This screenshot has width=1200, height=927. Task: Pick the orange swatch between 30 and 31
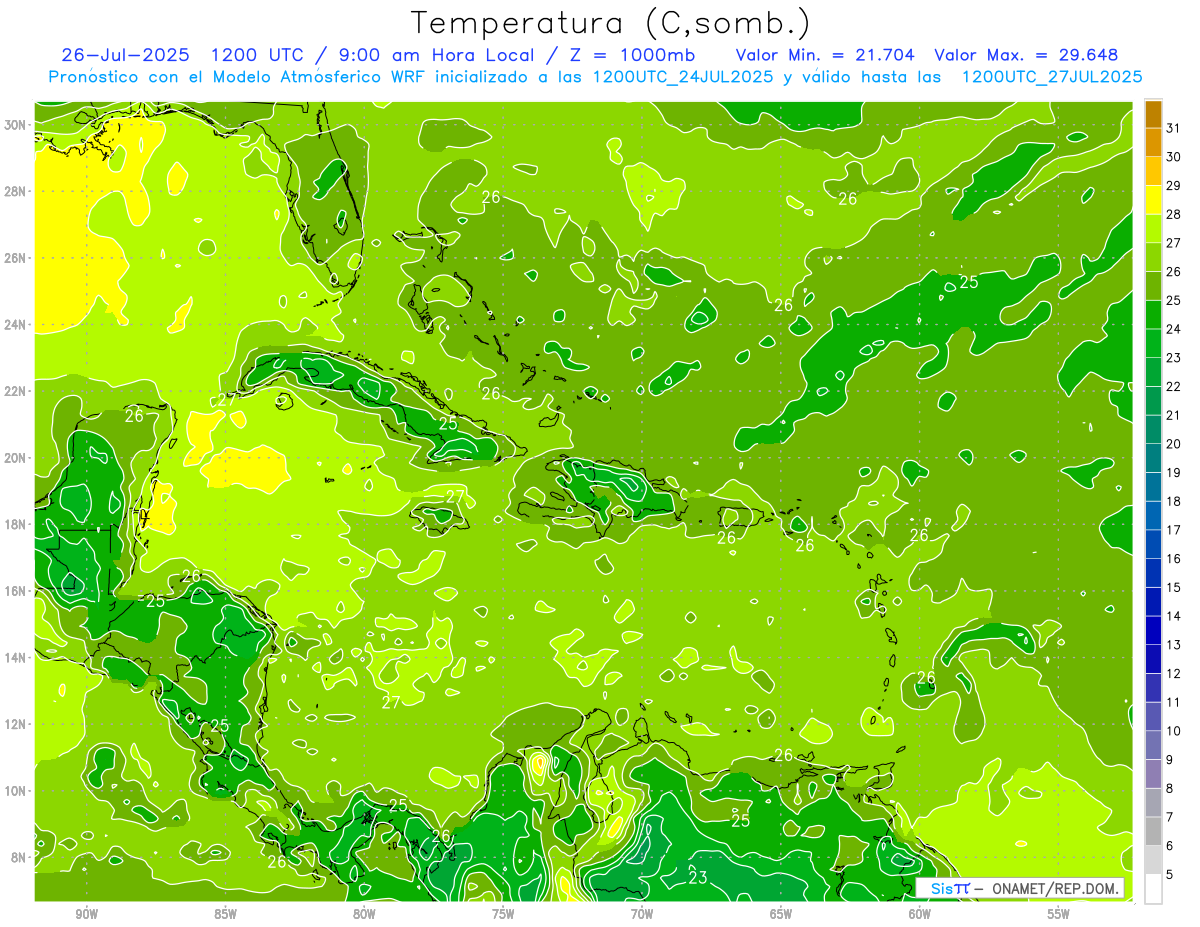click(x=1153, y=143)
